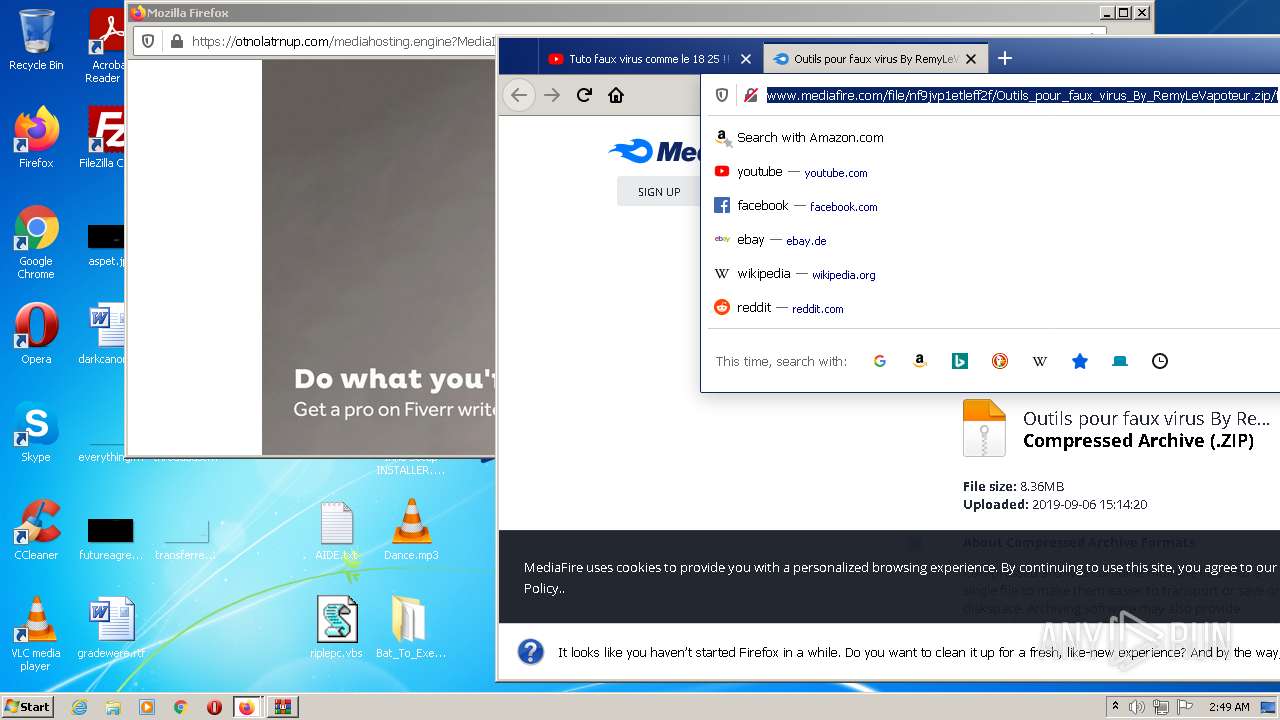Screen dimensions: 1280x720
Task: Click the MediaFire logo
Action: (654, 151)
